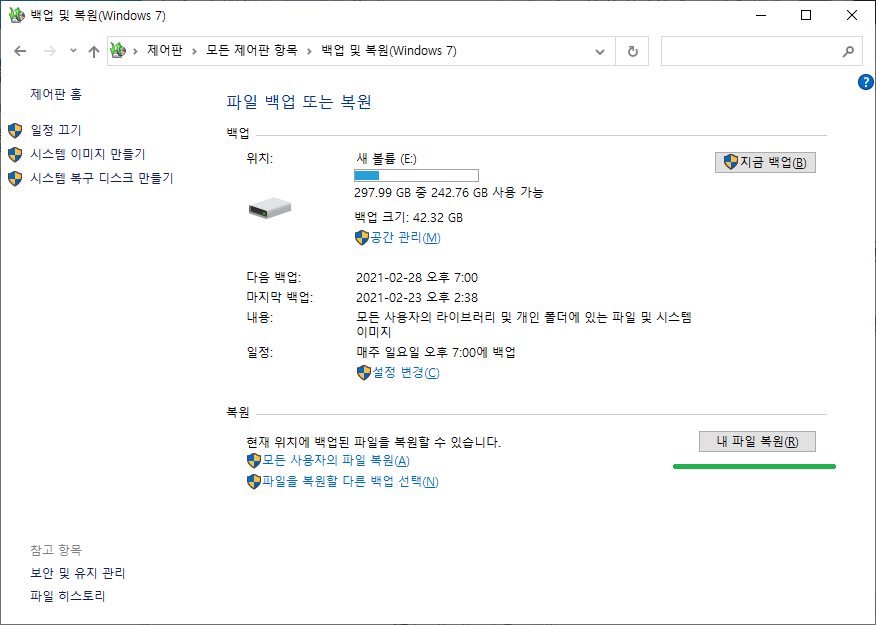This screenshot has height=625, width=876.
Task: Click the E: drive usage bar
Action: click(416, 175)
